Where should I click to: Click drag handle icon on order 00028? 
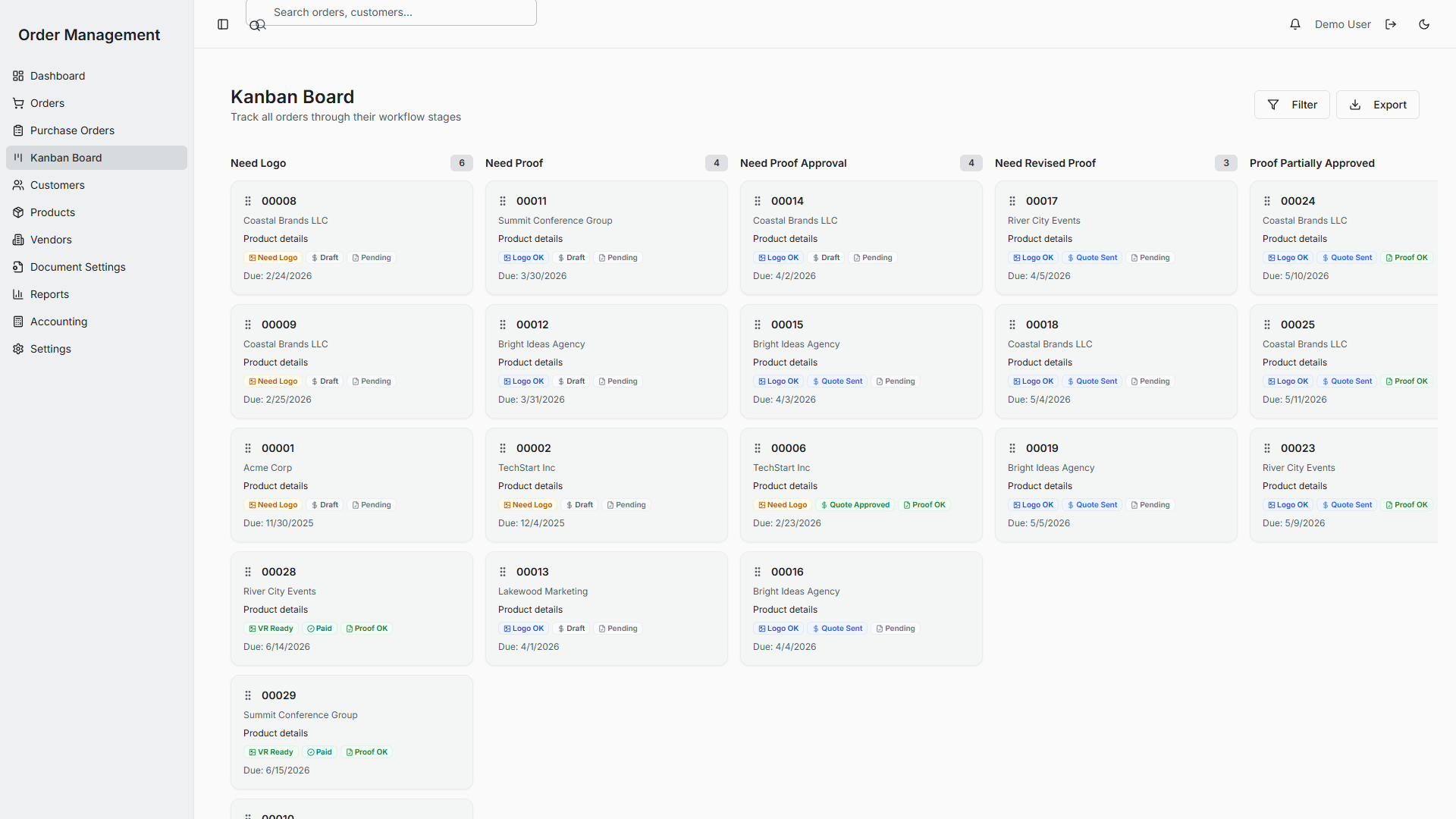248,572
